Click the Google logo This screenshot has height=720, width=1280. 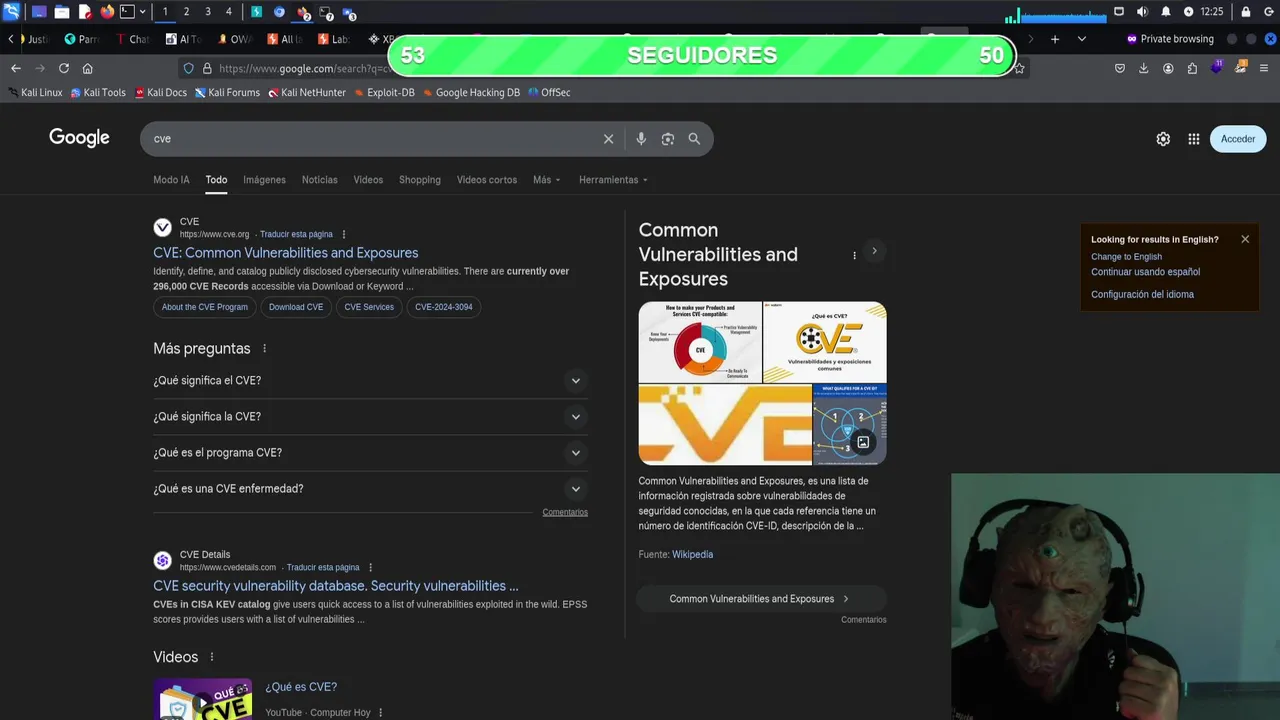pyautogui.click(x=79, y=138)
